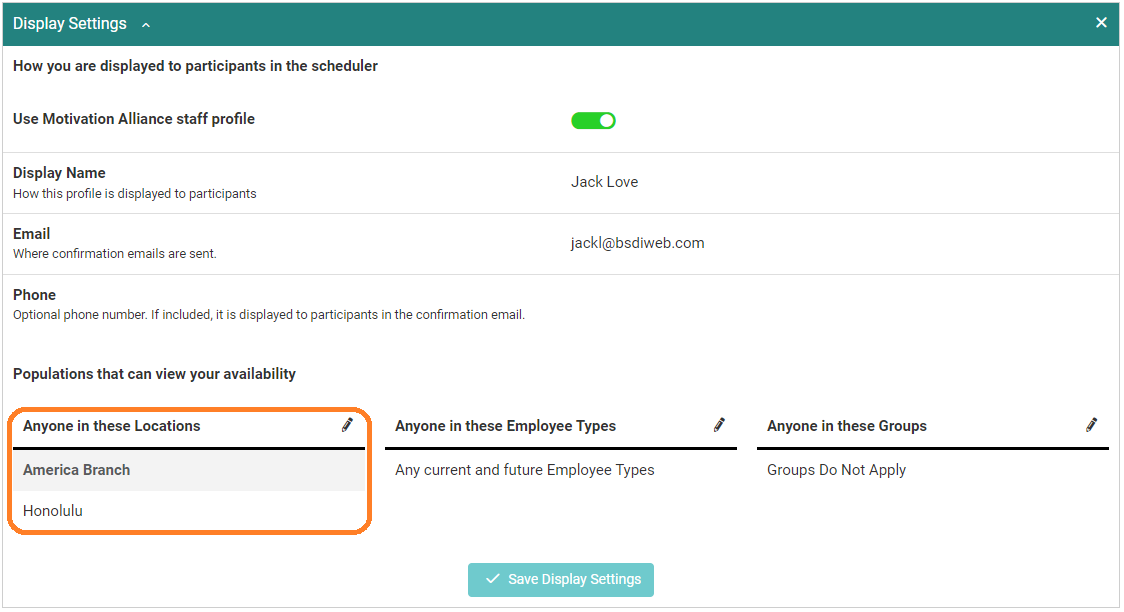Click the Save Display Settings button label

click(x=574, y=579)
